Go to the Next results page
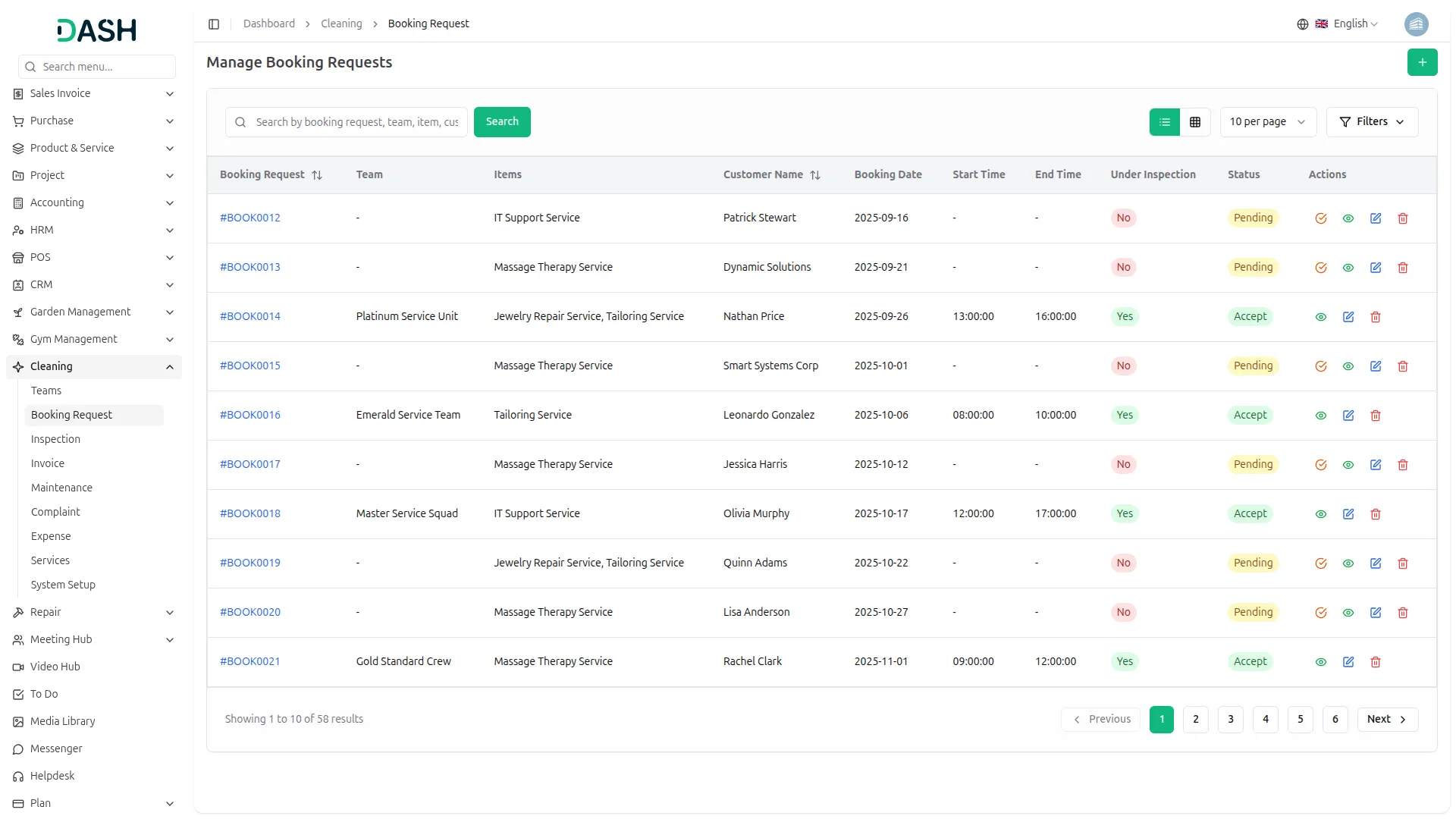This screenshot has width=1456, height=819. (x=1387, y=720)
